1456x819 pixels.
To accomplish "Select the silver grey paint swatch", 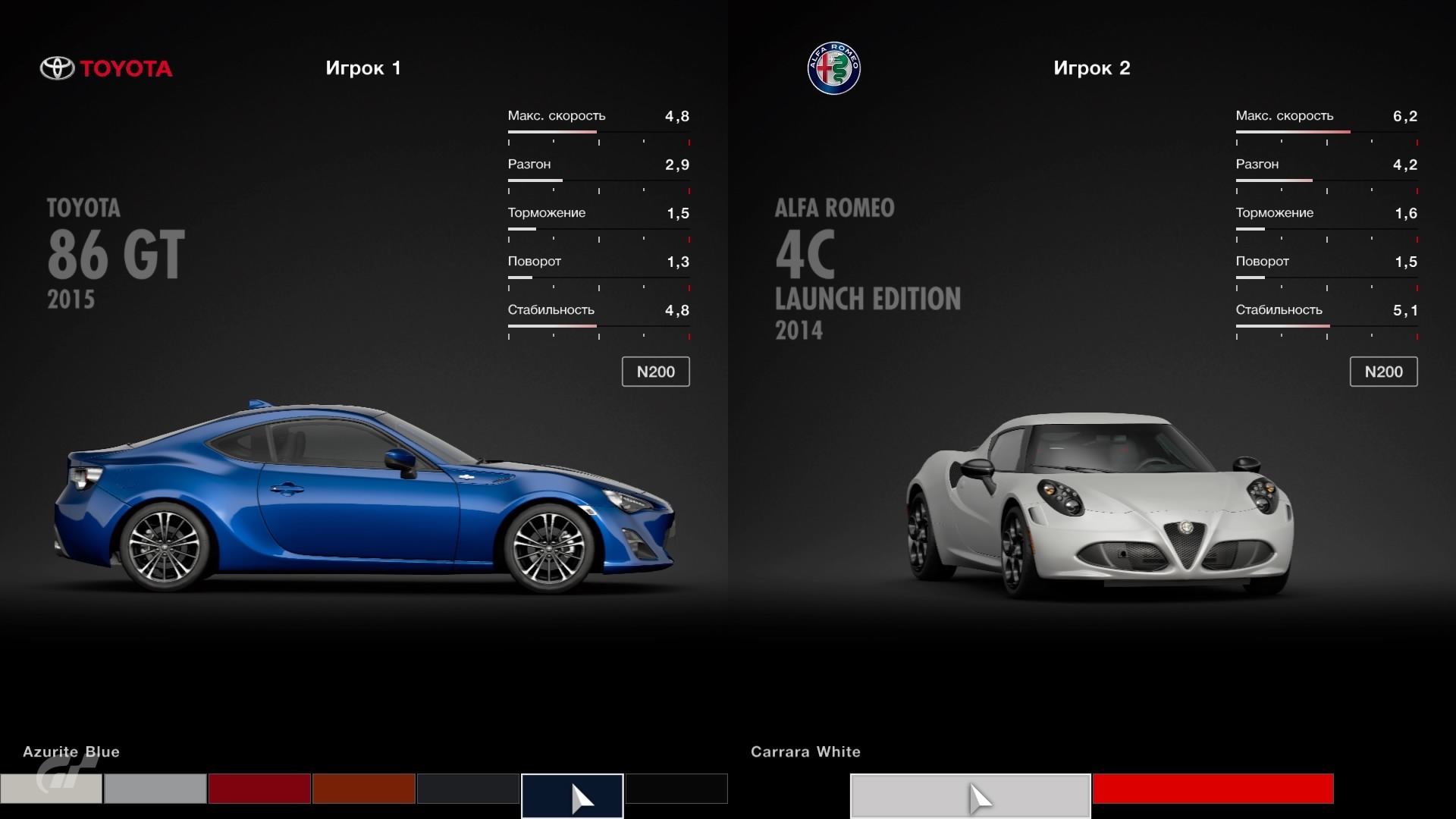I will [155, 789].
